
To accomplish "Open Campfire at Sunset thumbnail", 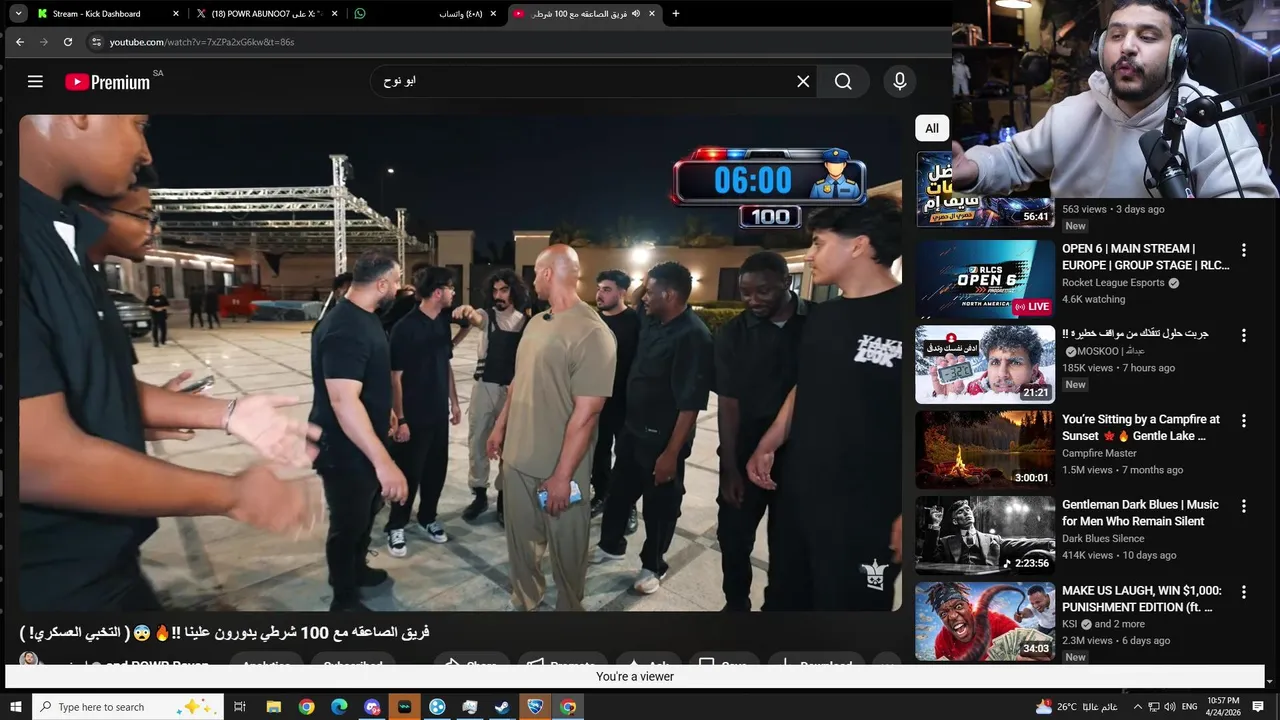I will tap(985, 450).
